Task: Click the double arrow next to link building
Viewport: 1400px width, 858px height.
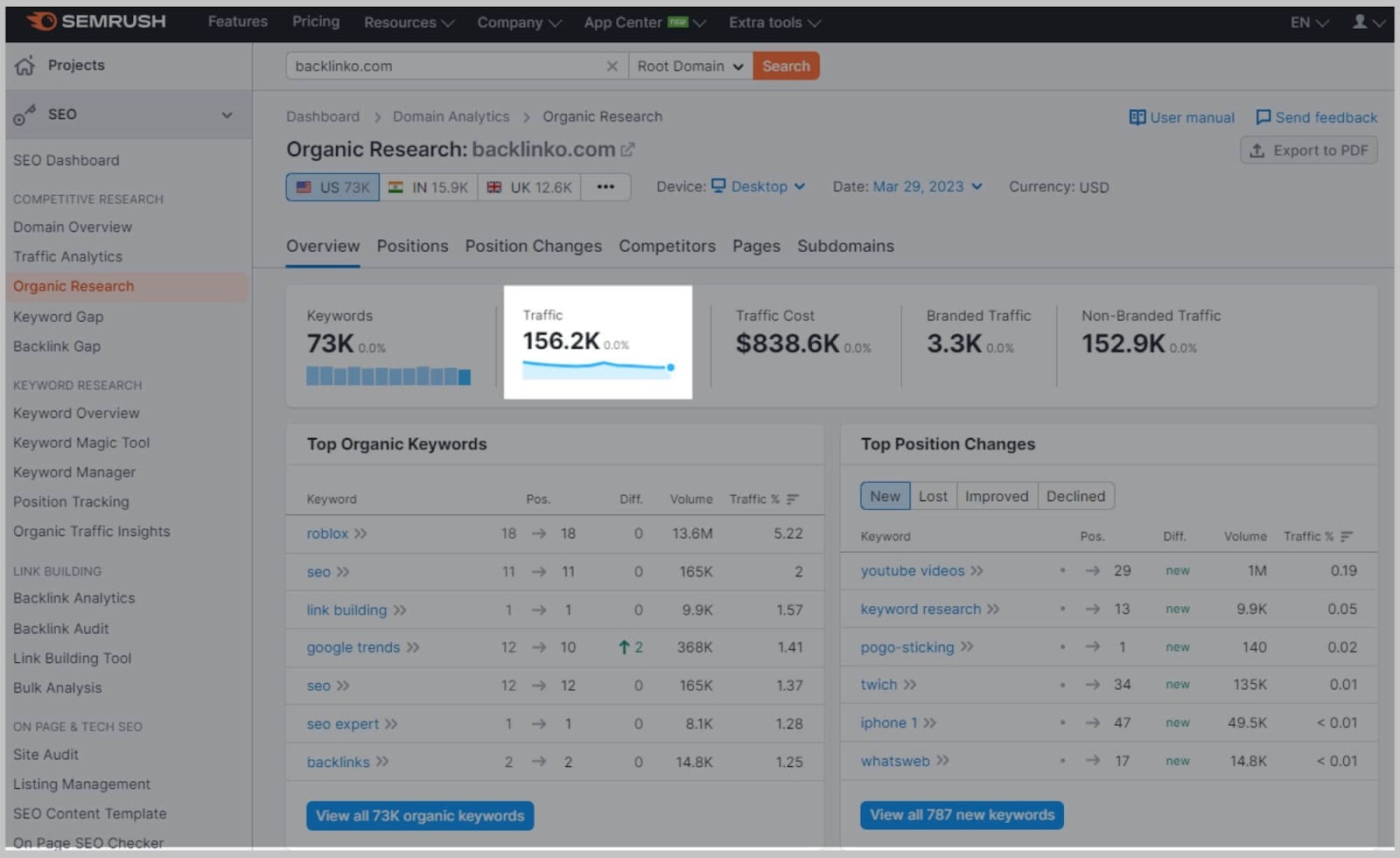Action: click(x=400, y=610)
